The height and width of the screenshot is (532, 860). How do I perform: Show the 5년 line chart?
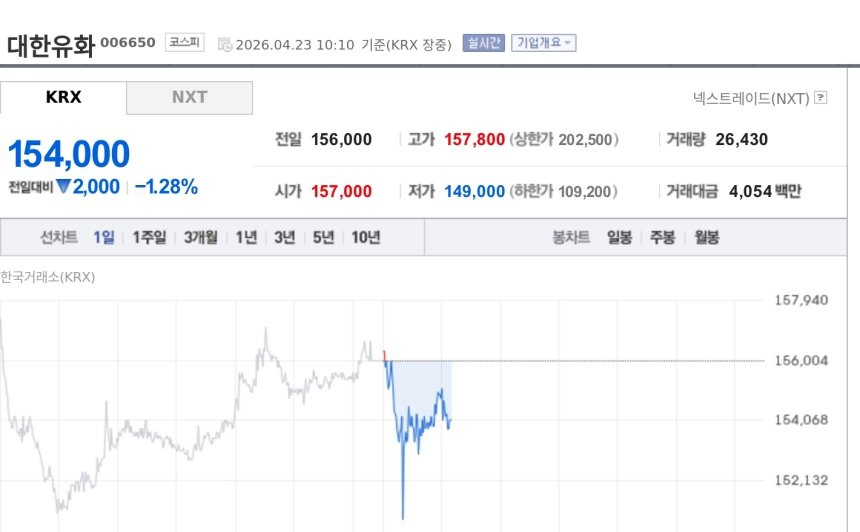(323, 238)
